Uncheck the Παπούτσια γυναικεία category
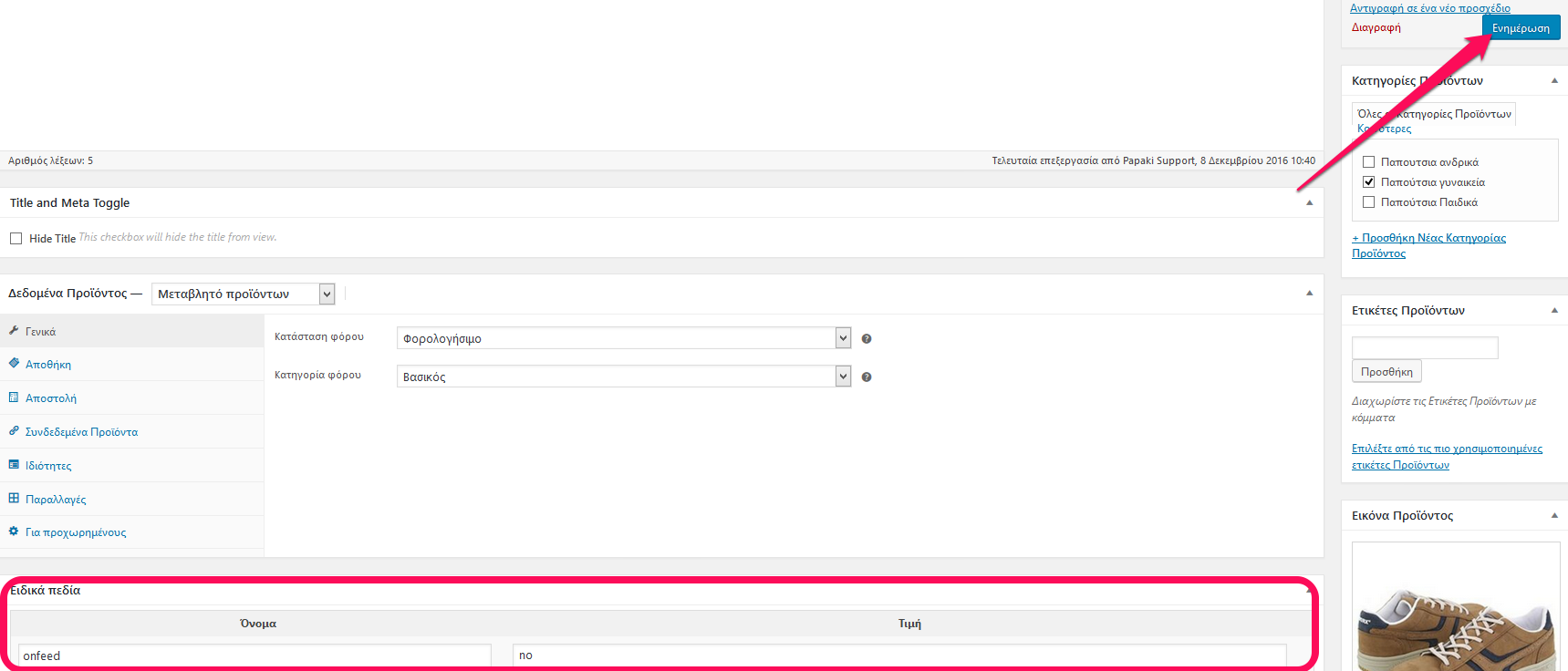The width and height of the screenshot is (1568, 671). coord(1368,182)
